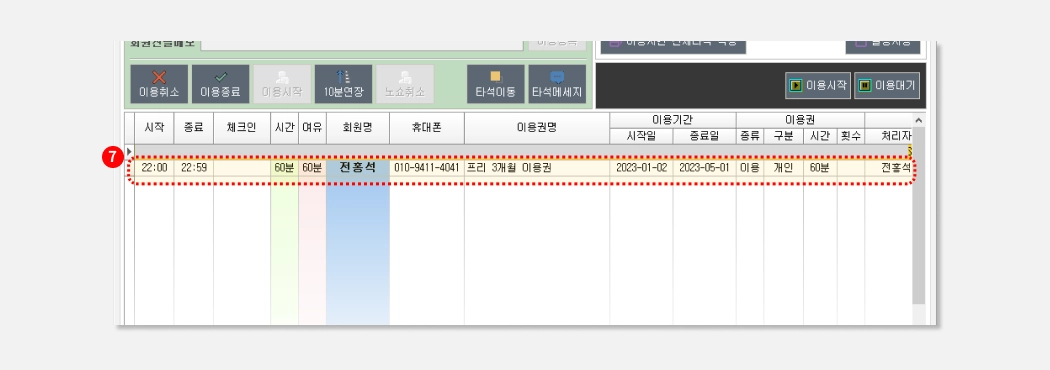The width and height of the screenshot is (1050, 370).
Task: Click the 이용종료 checkmark button
Action: pos(220,84)
